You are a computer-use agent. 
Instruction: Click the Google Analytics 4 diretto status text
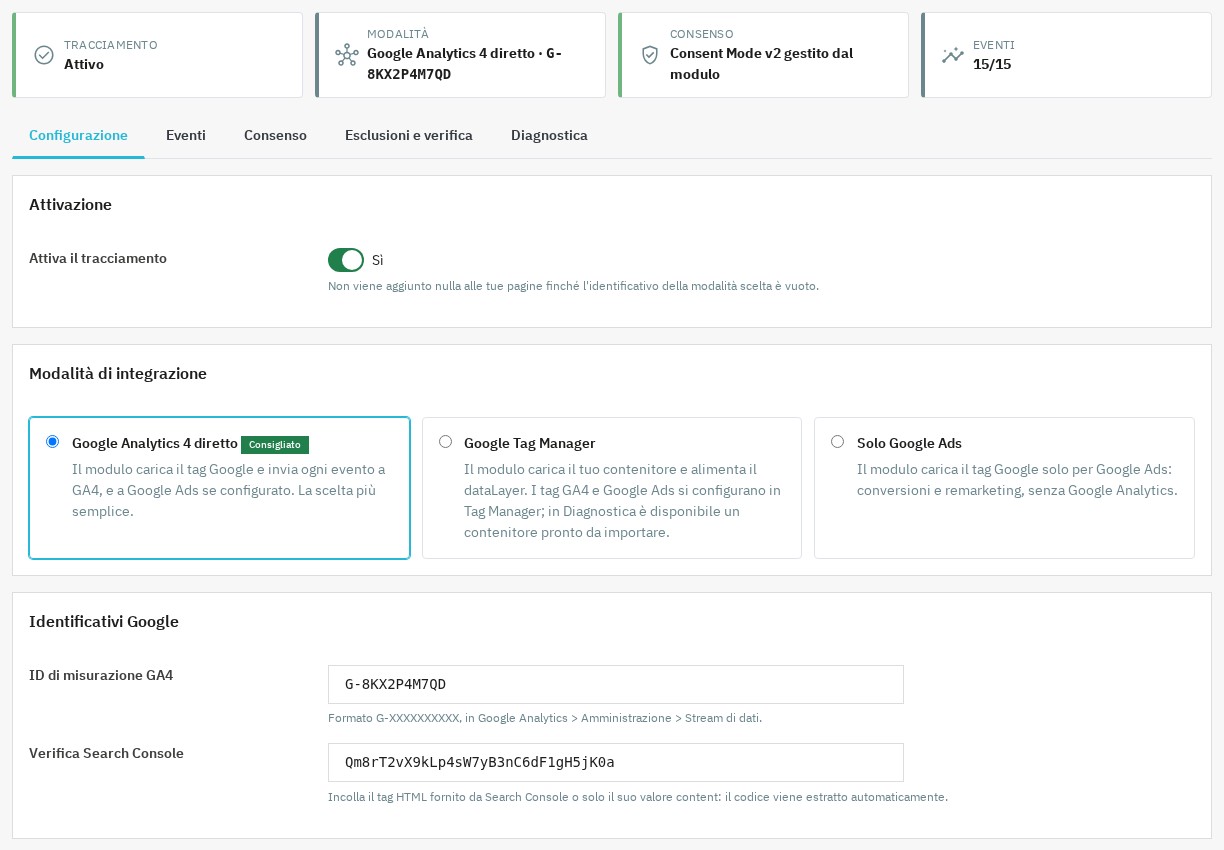[464, 64]
